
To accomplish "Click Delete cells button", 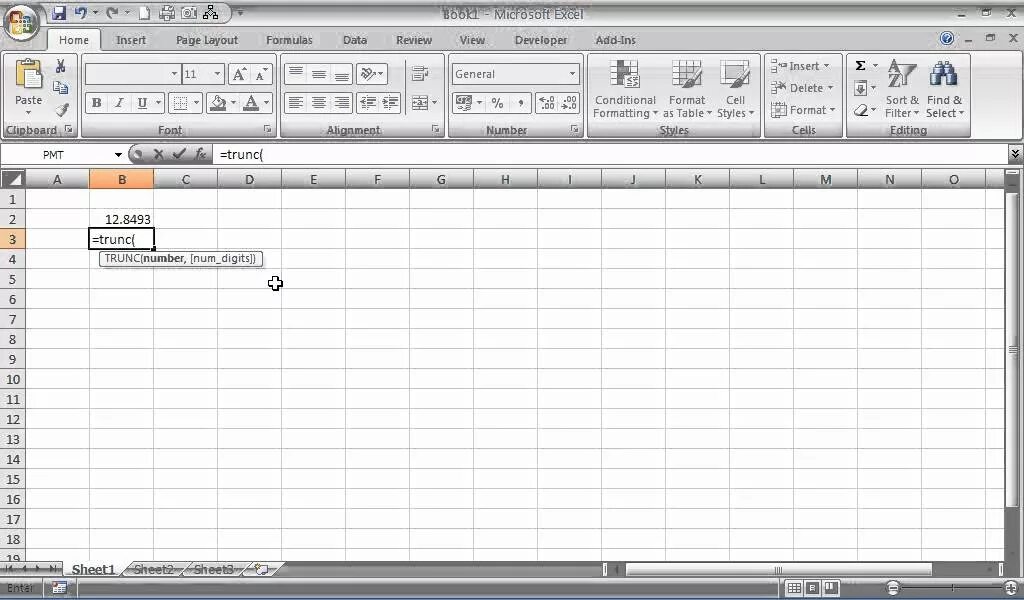I will click(x=801, y=87).
